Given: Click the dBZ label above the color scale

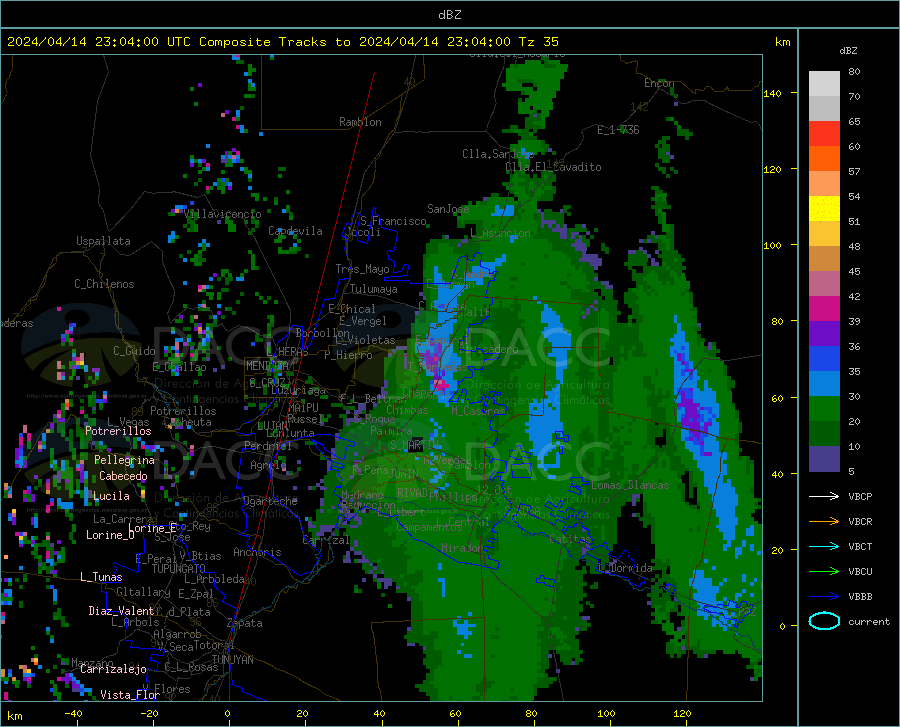Looking at the screenshot, I should [848, 50].
